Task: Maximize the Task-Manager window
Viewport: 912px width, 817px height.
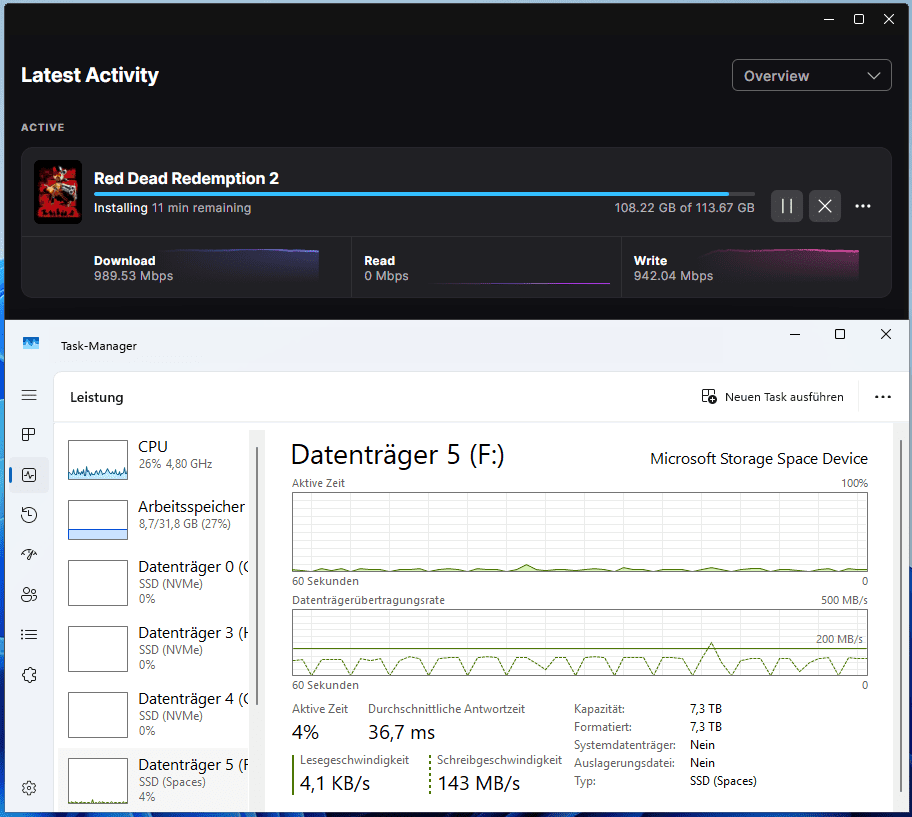Action: click(x=840, y=334)
